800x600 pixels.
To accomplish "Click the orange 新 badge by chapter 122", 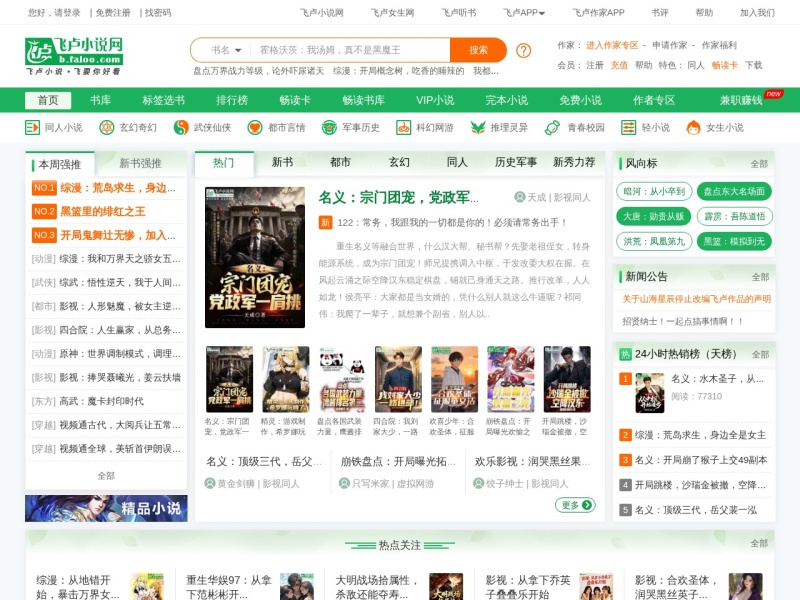I will tap(326, 222).
